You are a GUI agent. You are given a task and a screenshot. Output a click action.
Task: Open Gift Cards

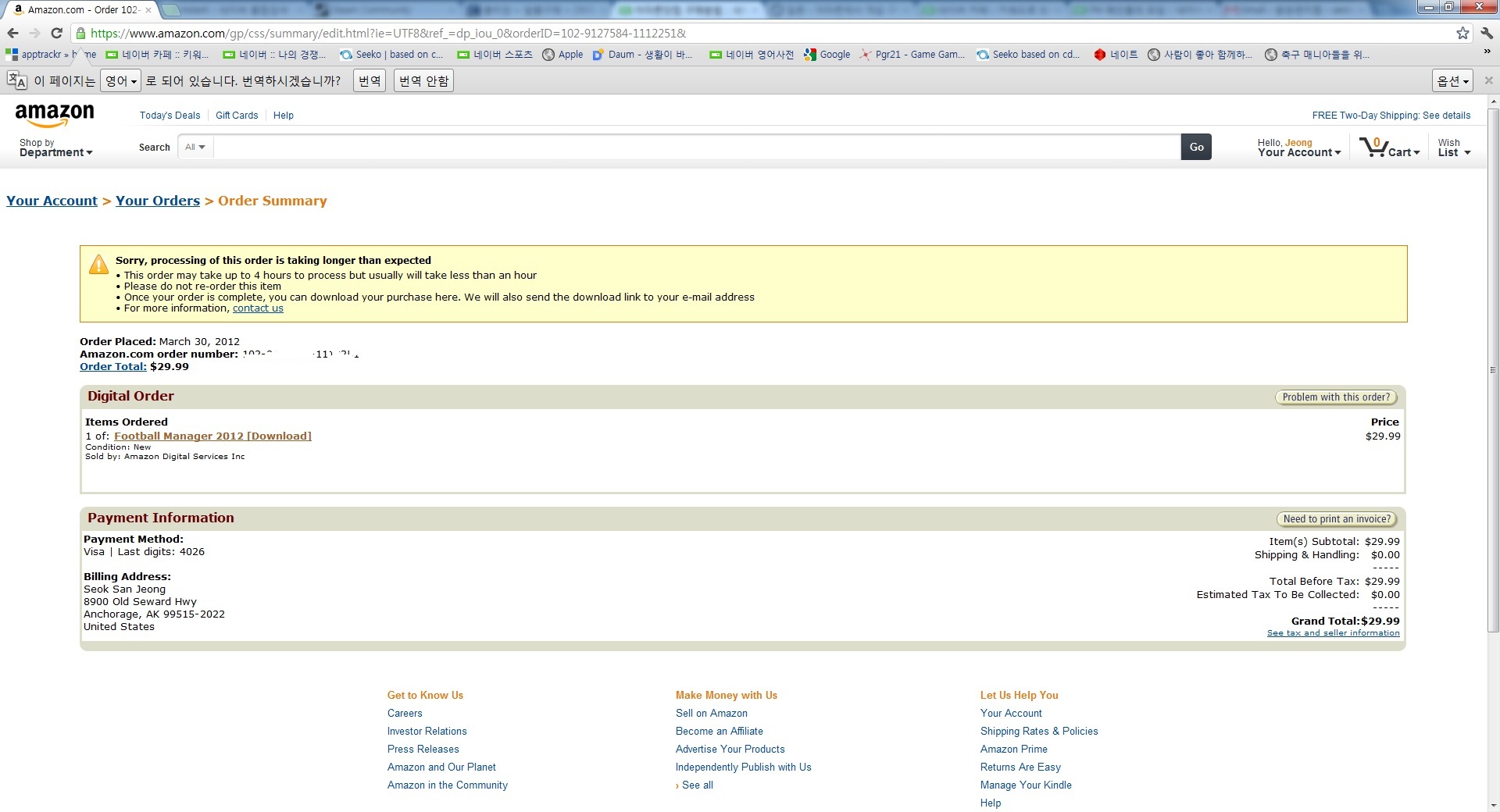coord(237,116)
